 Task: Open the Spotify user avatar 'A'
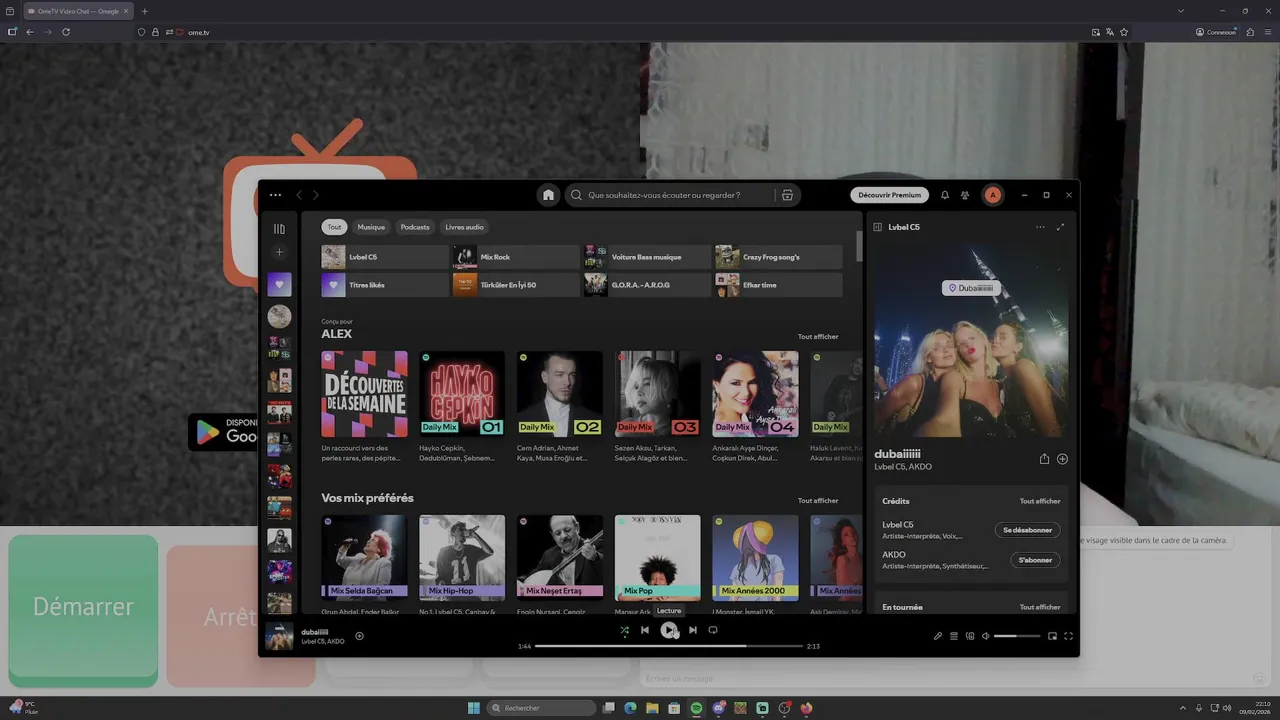(992, 195)
